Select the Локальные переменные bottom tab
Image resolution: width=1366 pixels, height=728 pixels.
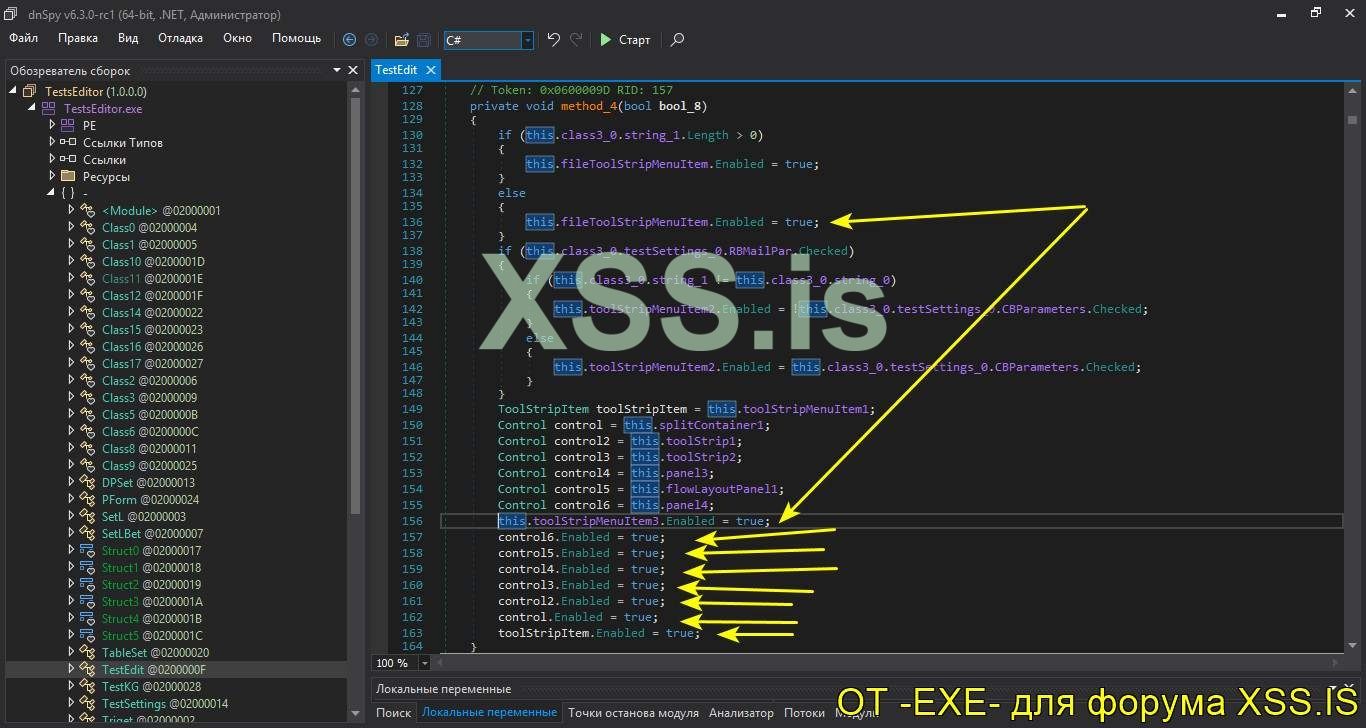click(489, 713)
